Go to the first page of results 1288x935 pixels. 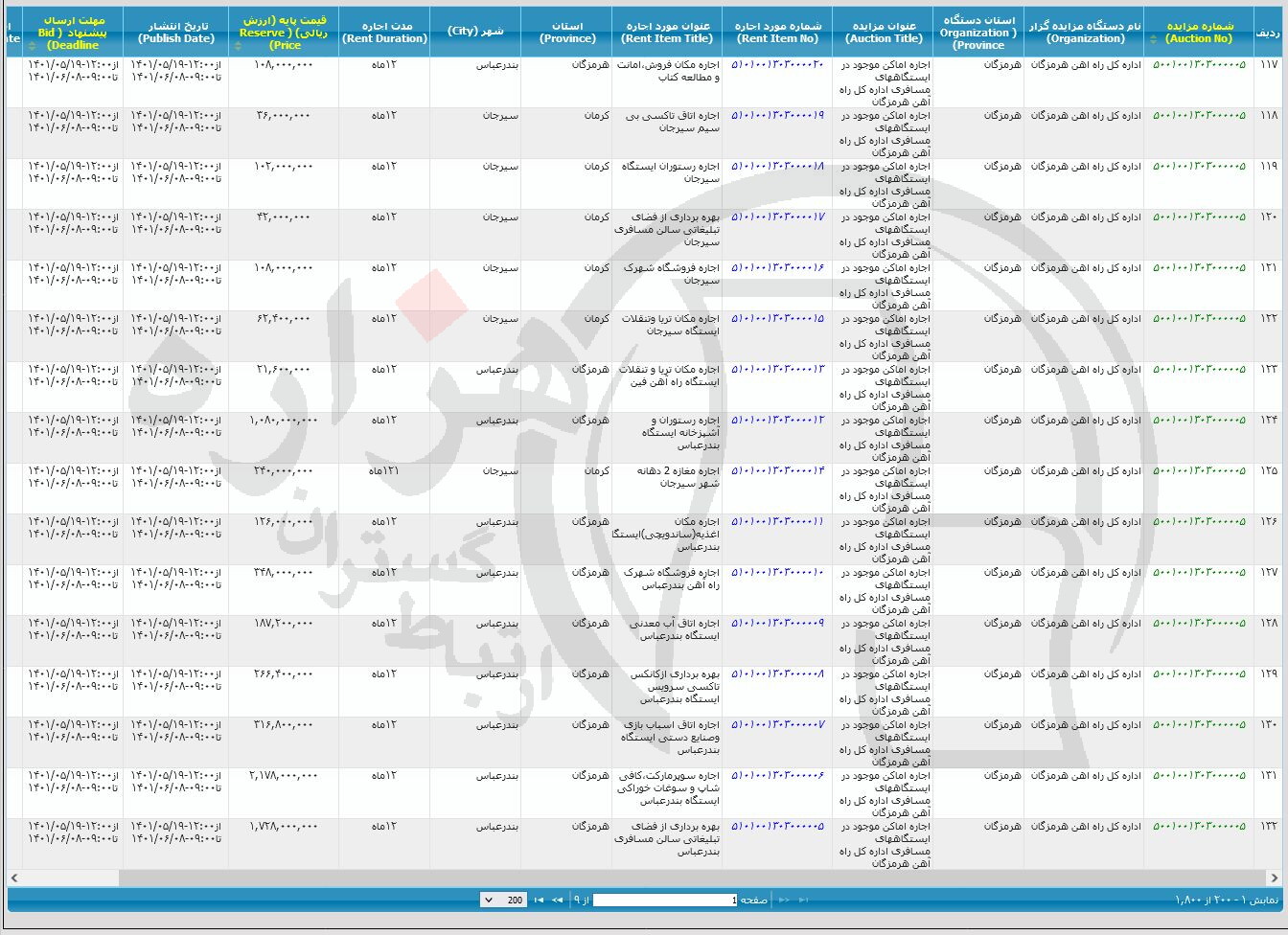click(804, 900)
